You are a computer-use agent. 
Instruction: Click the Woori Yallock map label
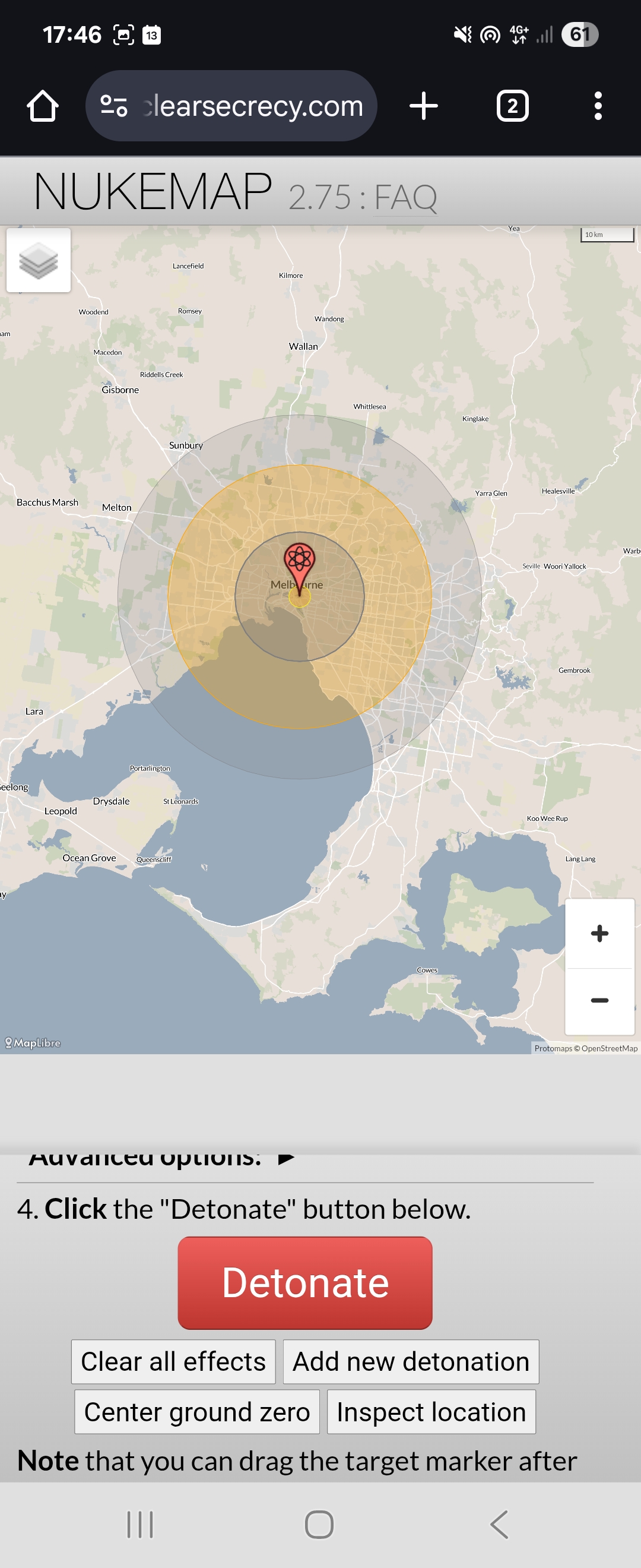click(565, 566)
